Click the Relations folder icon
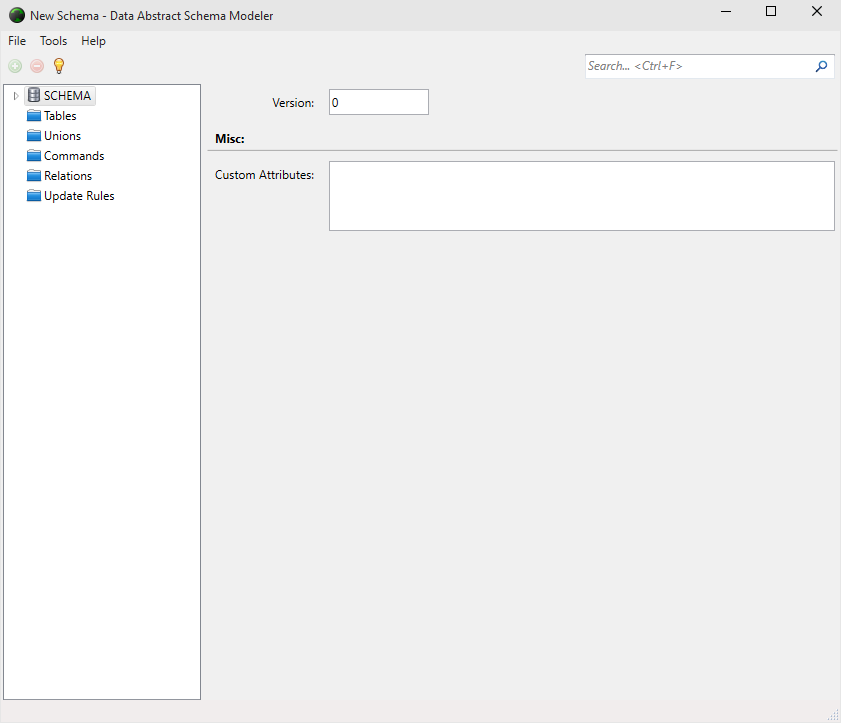The height and width of the screenshot is (723, 841). (34, 176)
